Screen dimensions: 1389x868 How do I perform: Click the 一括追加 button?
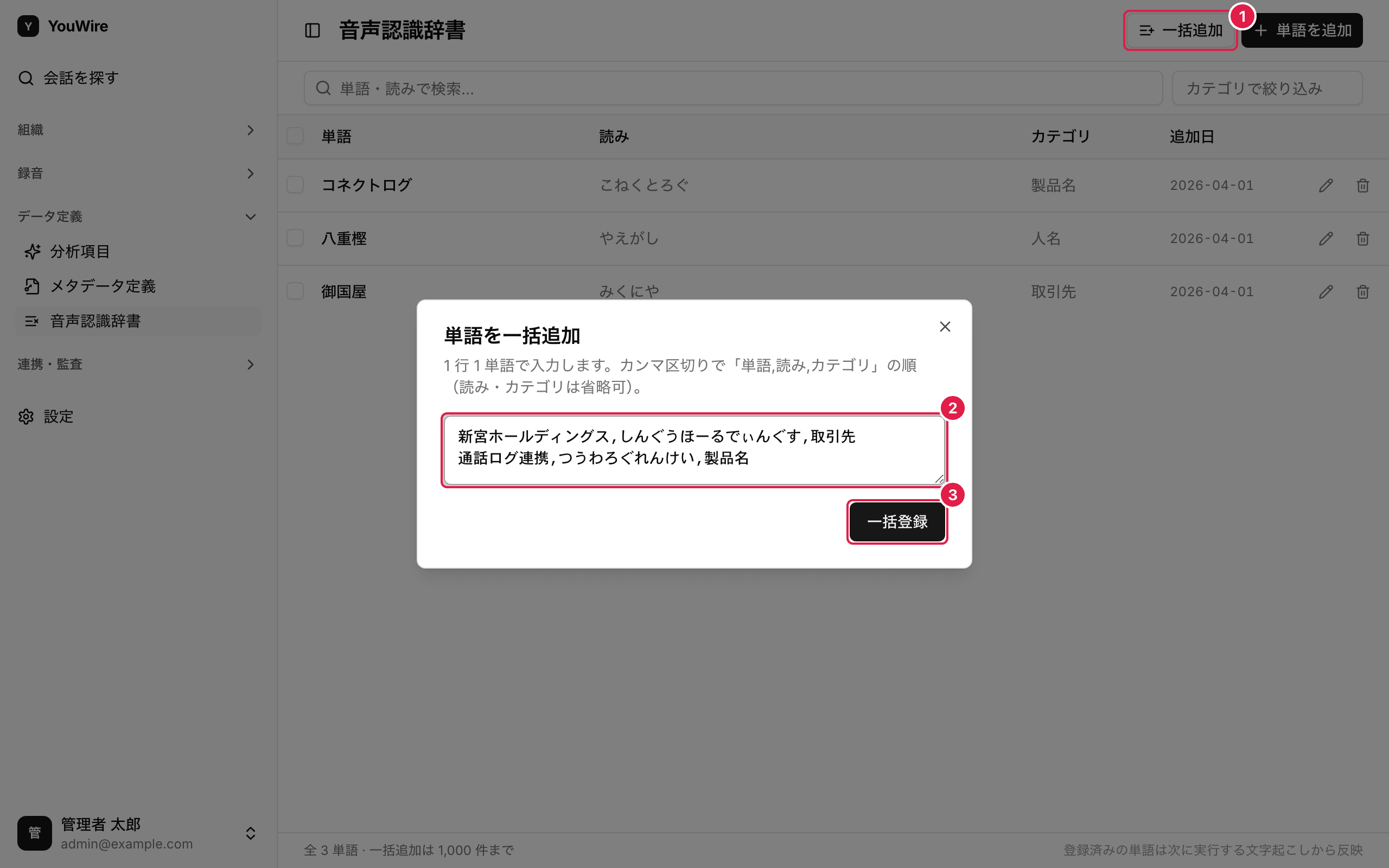click(1180, 30)
